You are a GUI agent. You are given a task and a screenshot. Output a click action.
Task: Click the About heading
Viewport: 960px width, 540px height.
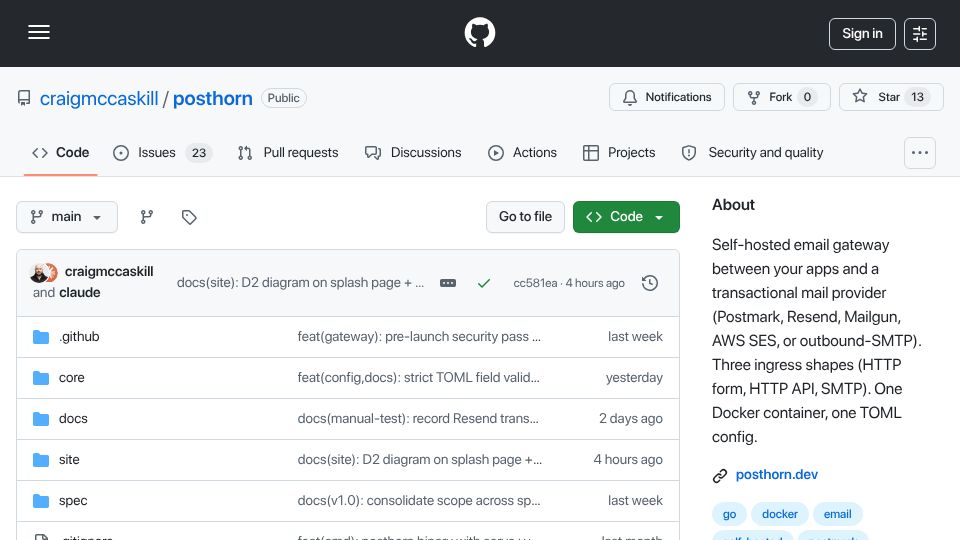(x=733, y=205)
